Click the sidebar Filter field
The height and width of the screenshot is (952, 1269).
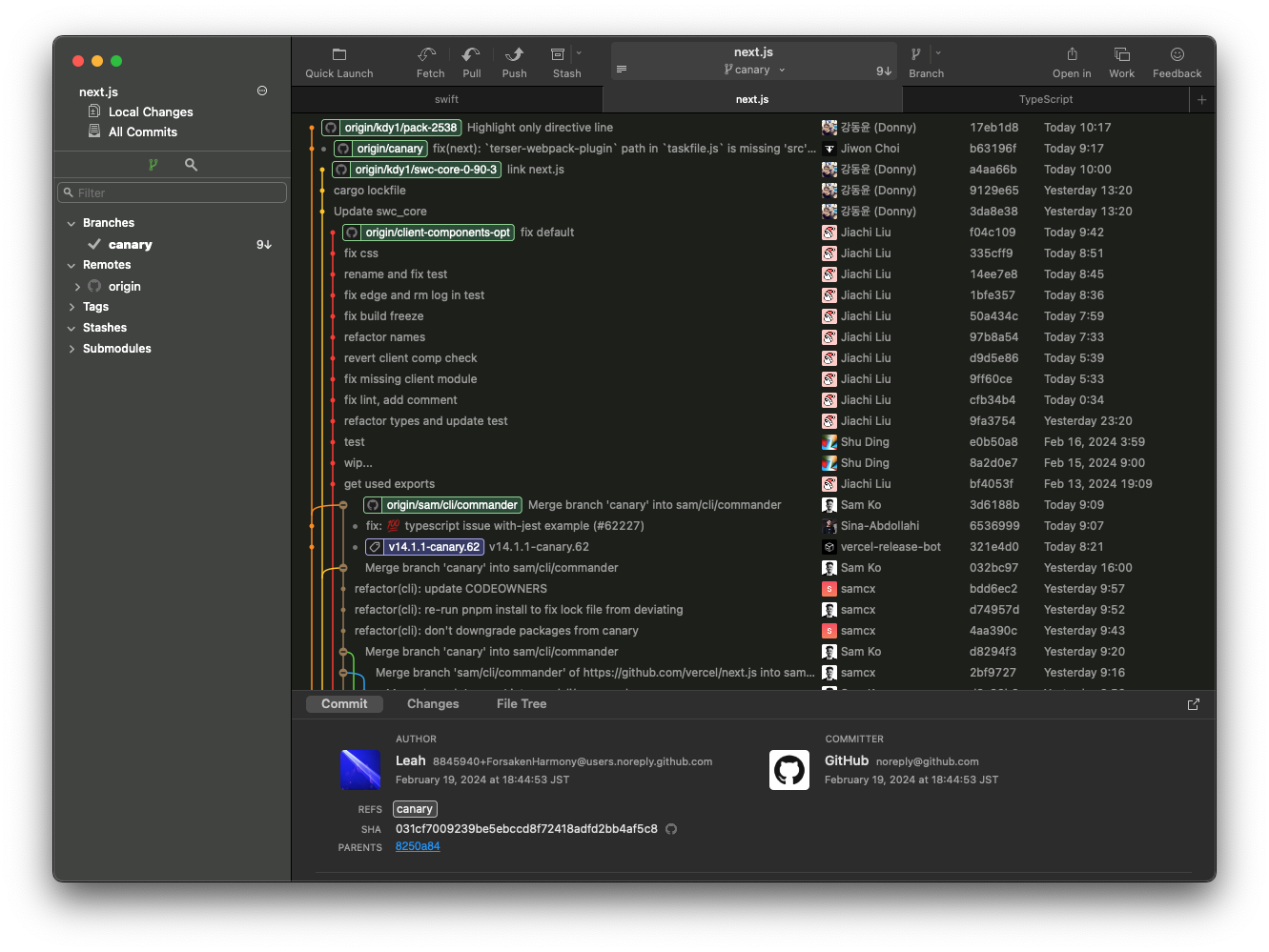[173, 192]
